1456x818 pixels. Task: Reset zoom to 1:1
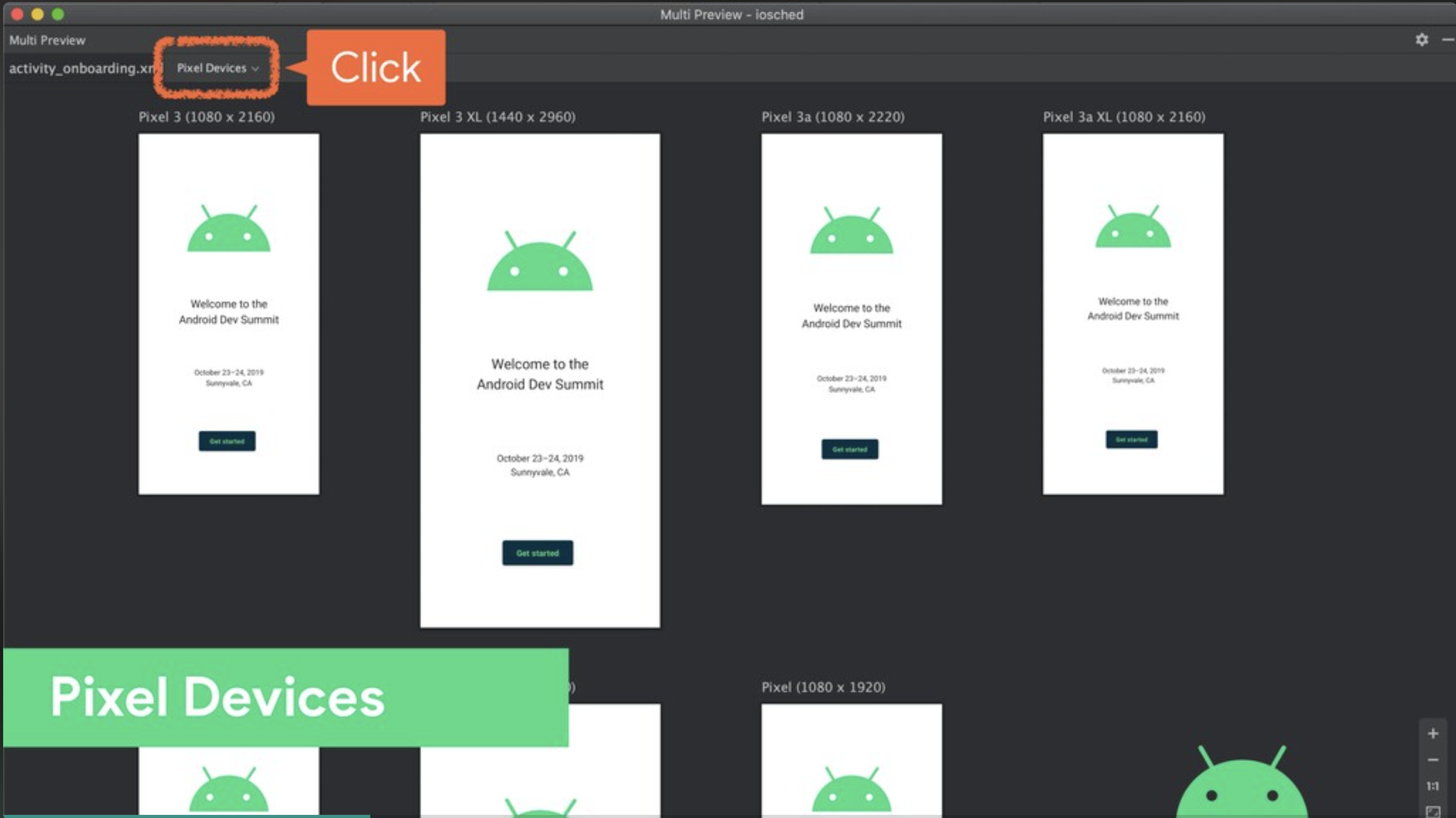coord(1432,786)
